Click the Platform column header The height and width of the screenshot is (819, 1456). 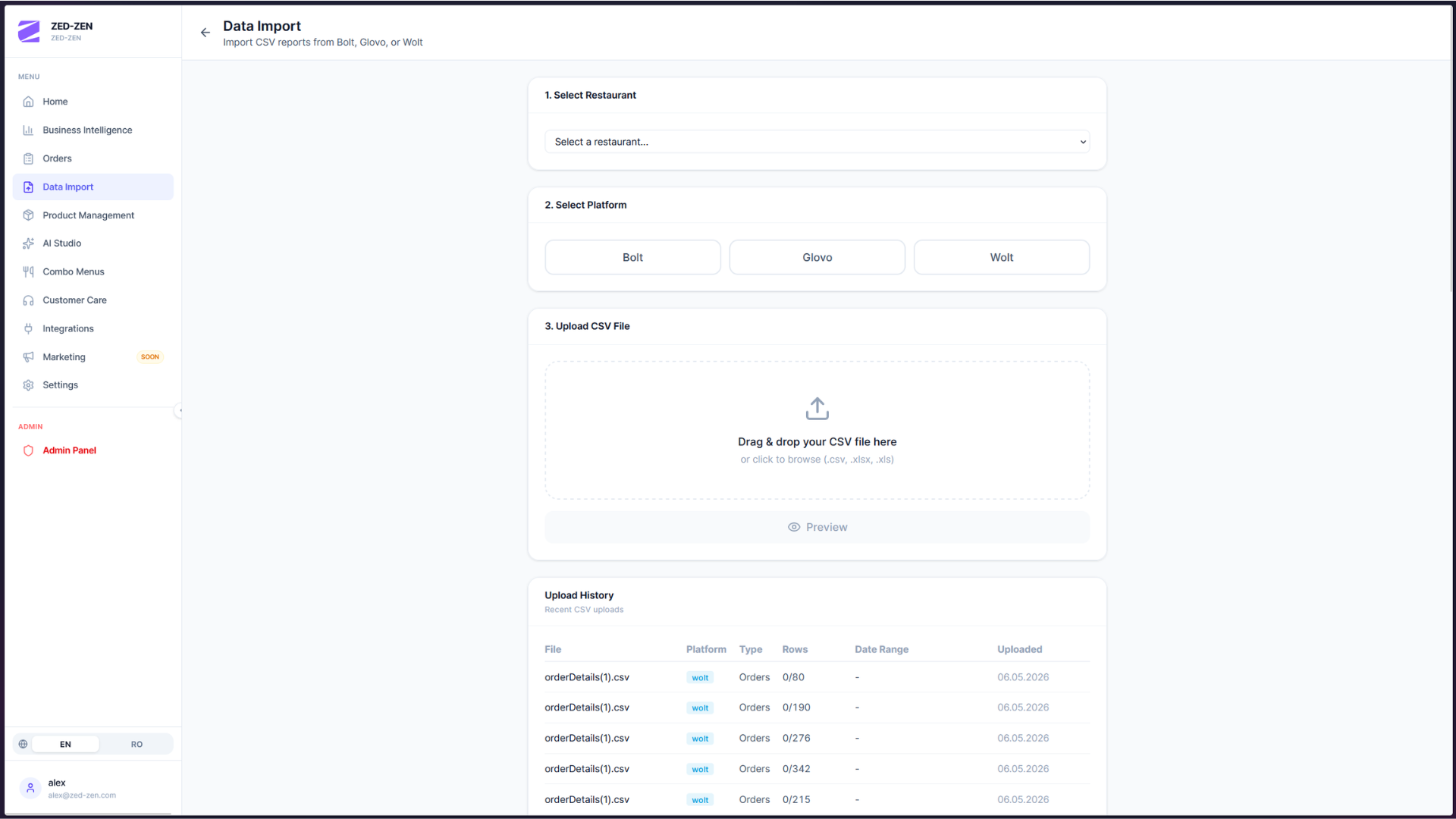click(706, 649)
